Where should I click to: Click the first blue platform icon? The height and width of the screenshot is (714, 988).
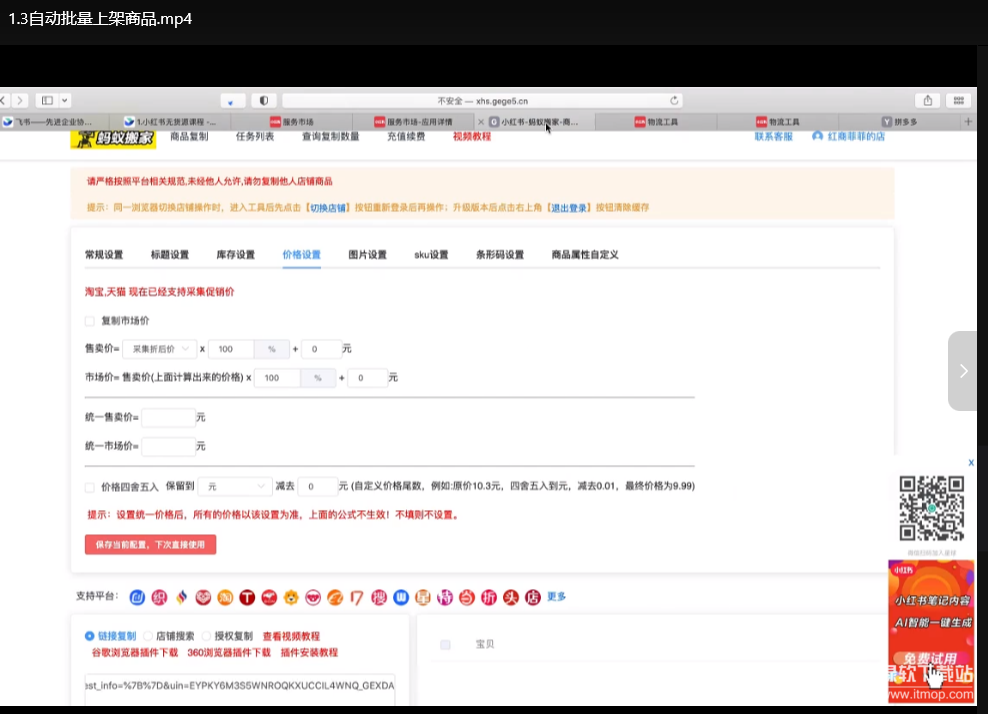coord(137,597)
